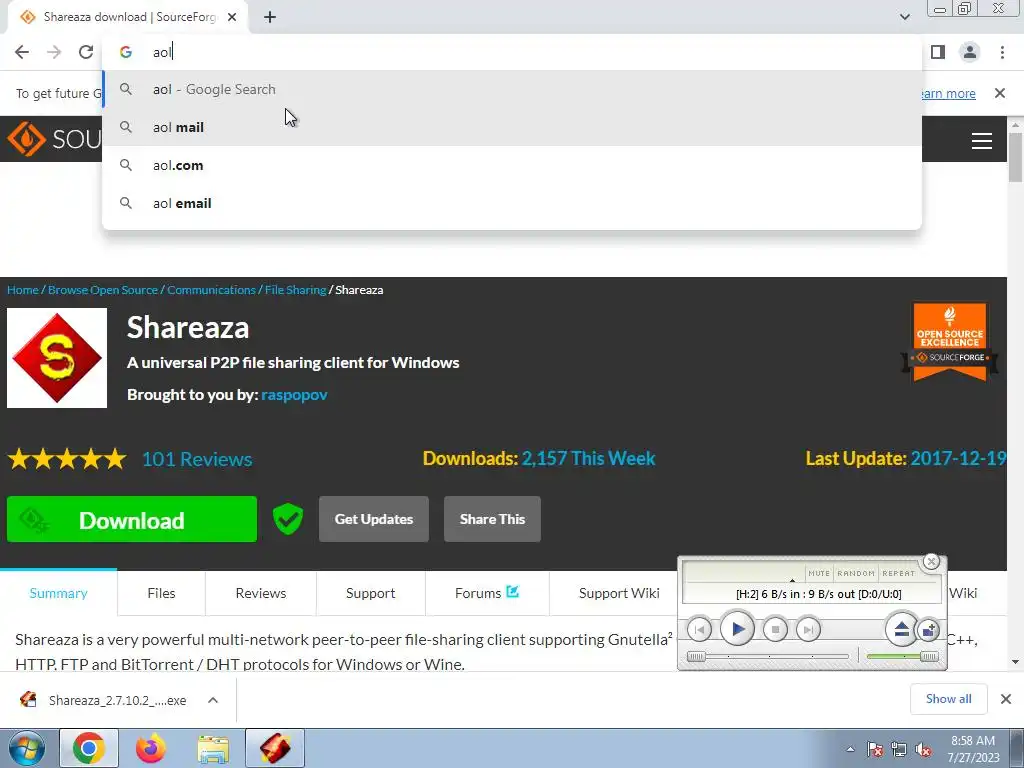This screenshot has height=768, width=1024.
Task: Open the File Sharing breadcrumb link
Action: [x=295, y=290]
